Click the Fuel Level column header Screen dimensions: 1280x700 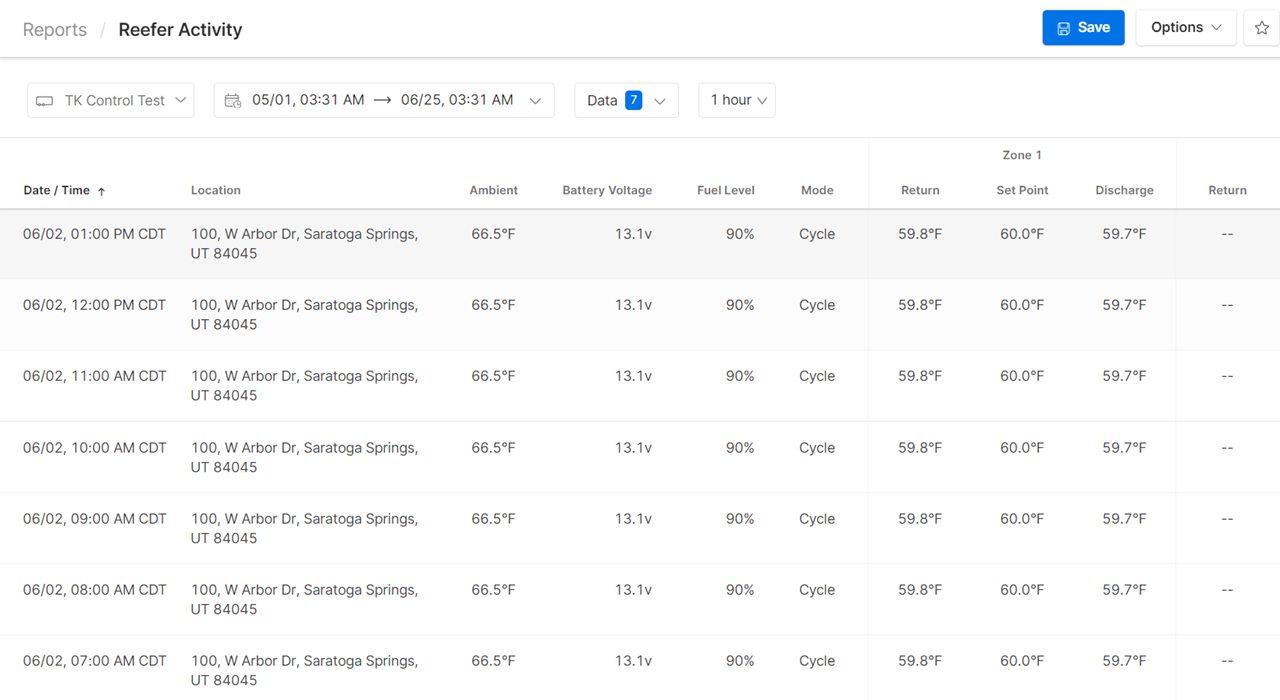[x=726, y=190]
